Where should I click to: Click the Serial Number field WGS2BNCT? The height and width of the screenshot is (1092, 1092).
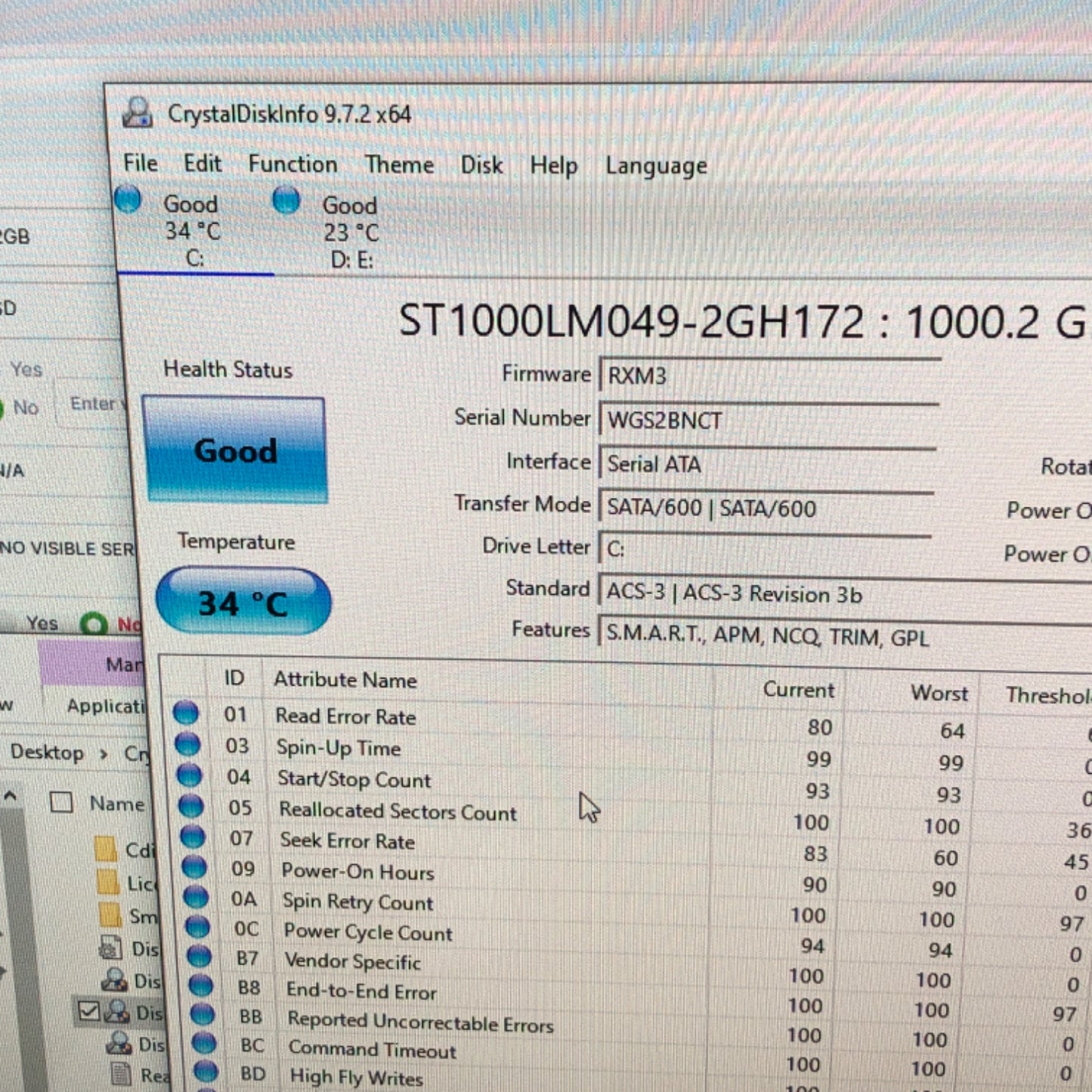pyautogui.click(x=769, y=420)
